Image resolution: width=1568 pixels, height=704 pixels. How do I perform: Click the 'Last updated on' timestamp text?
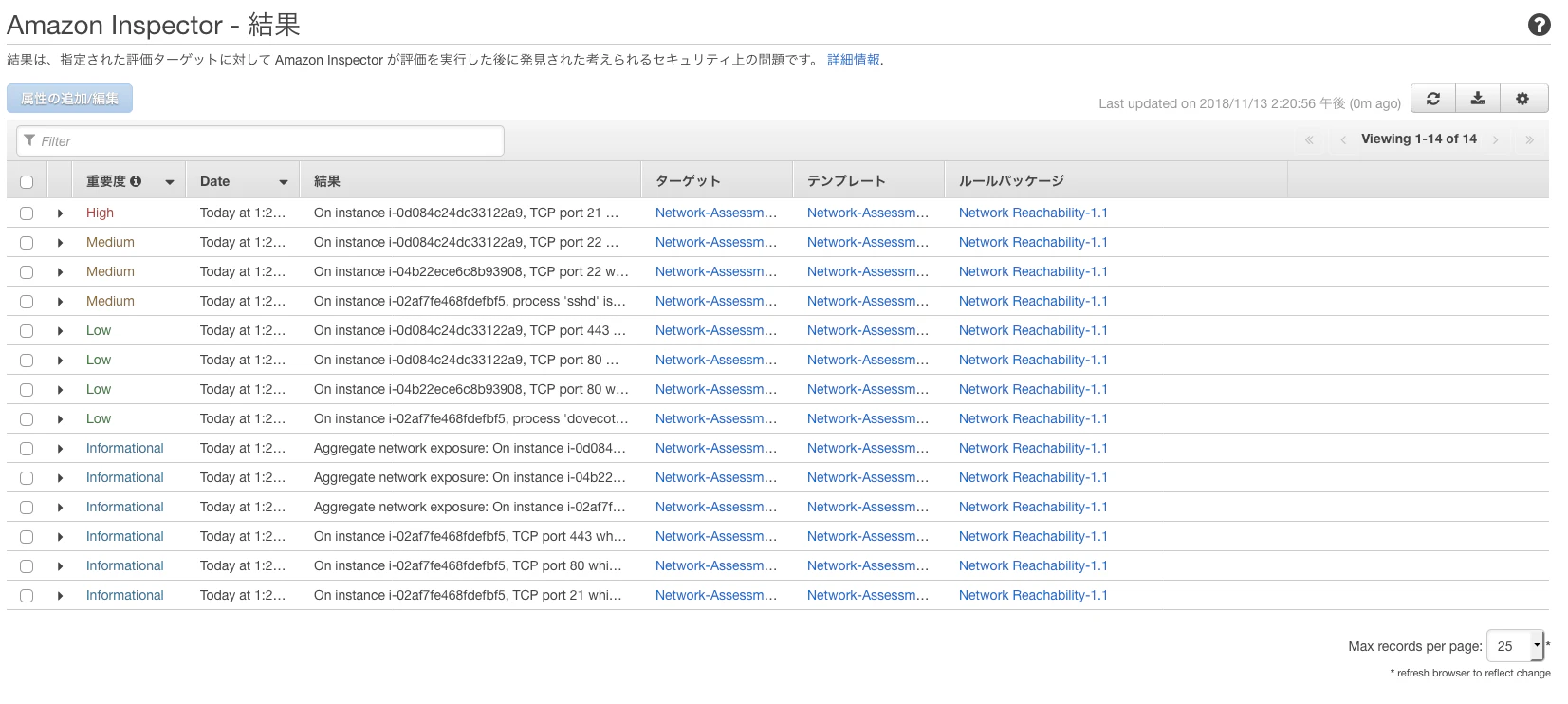coord(1249,103)
